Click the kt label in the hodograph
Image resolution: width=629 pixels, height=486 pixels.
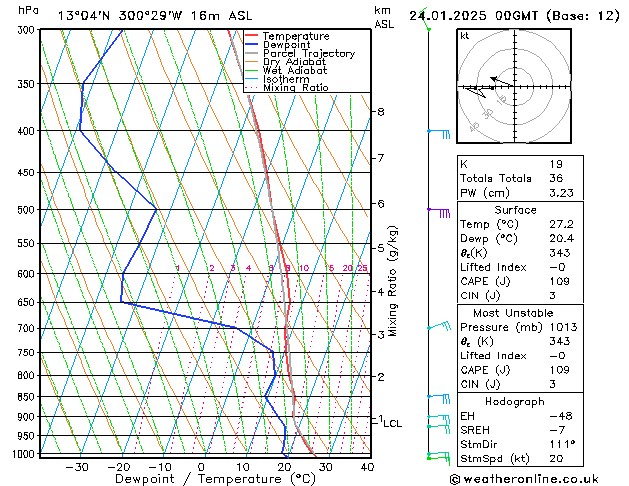pos(465,36)
